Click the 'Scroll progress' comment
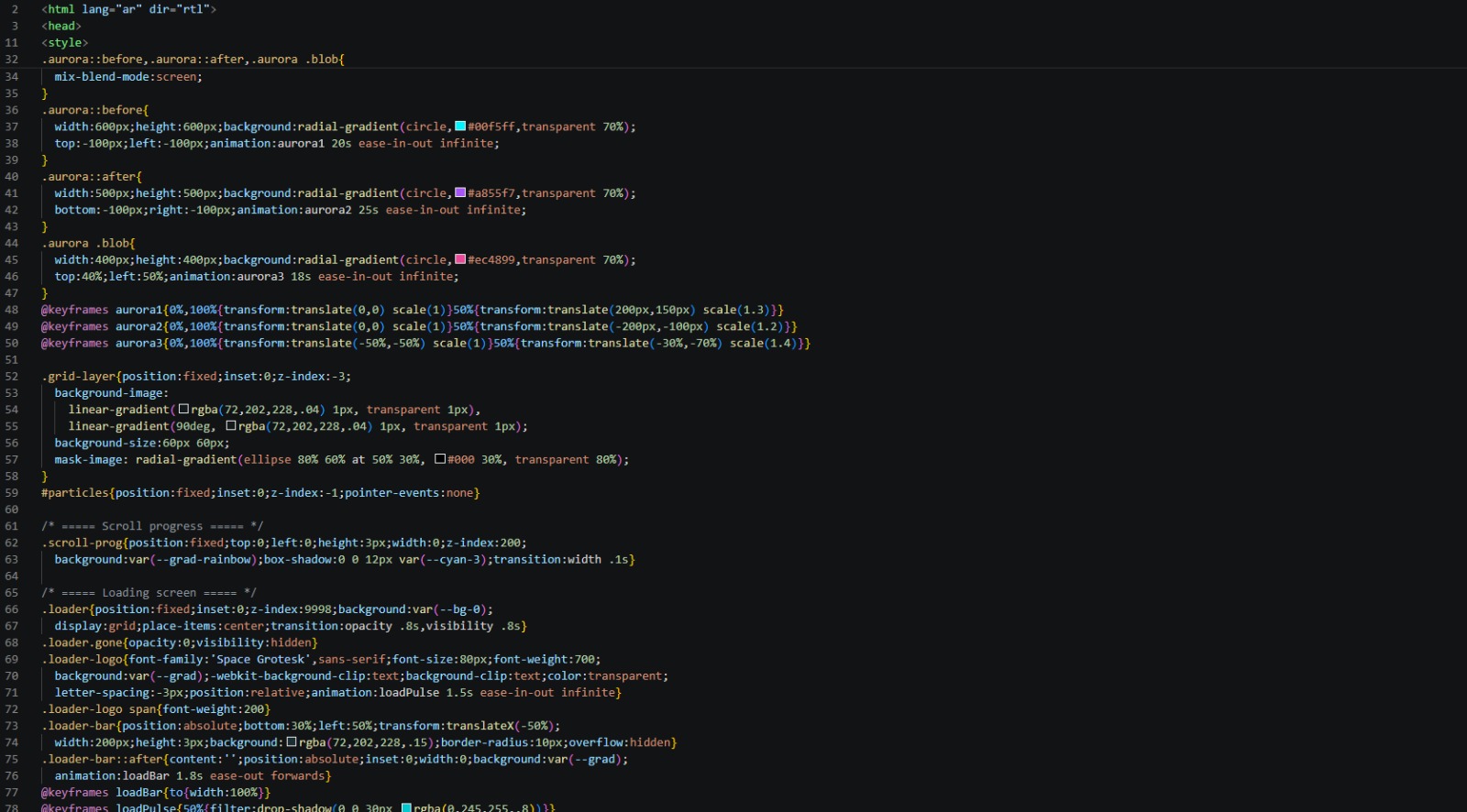This screenshot has width=1467, height=812. 152,526
